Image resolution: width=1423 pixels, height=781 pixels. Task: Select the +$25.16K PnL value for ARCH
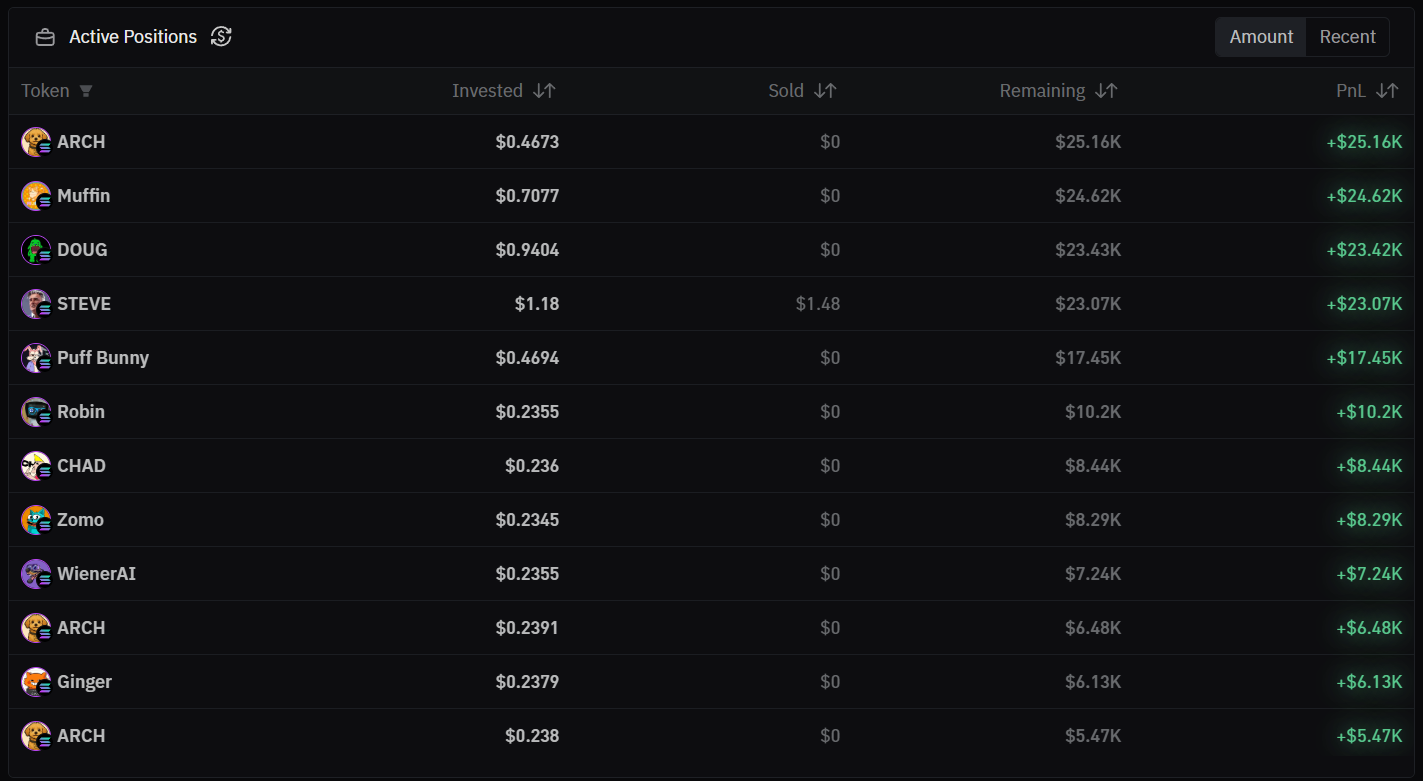pos(1364,142)
